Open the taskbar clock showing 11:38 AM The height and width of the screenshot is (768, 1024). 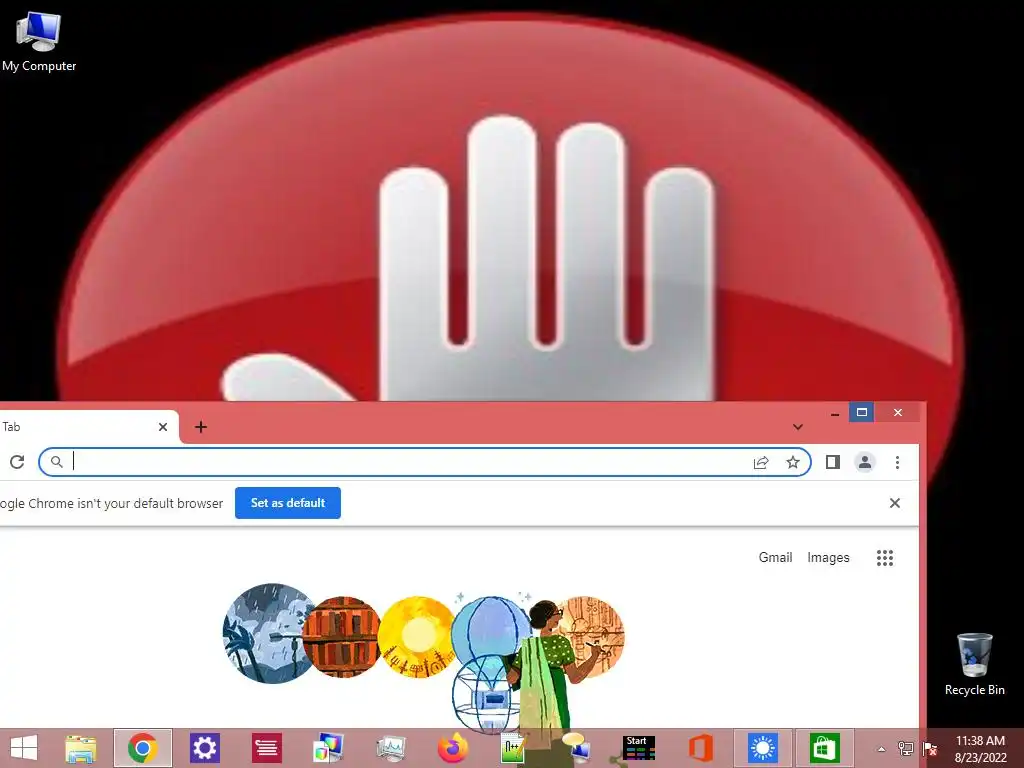[x=980, y=749]
